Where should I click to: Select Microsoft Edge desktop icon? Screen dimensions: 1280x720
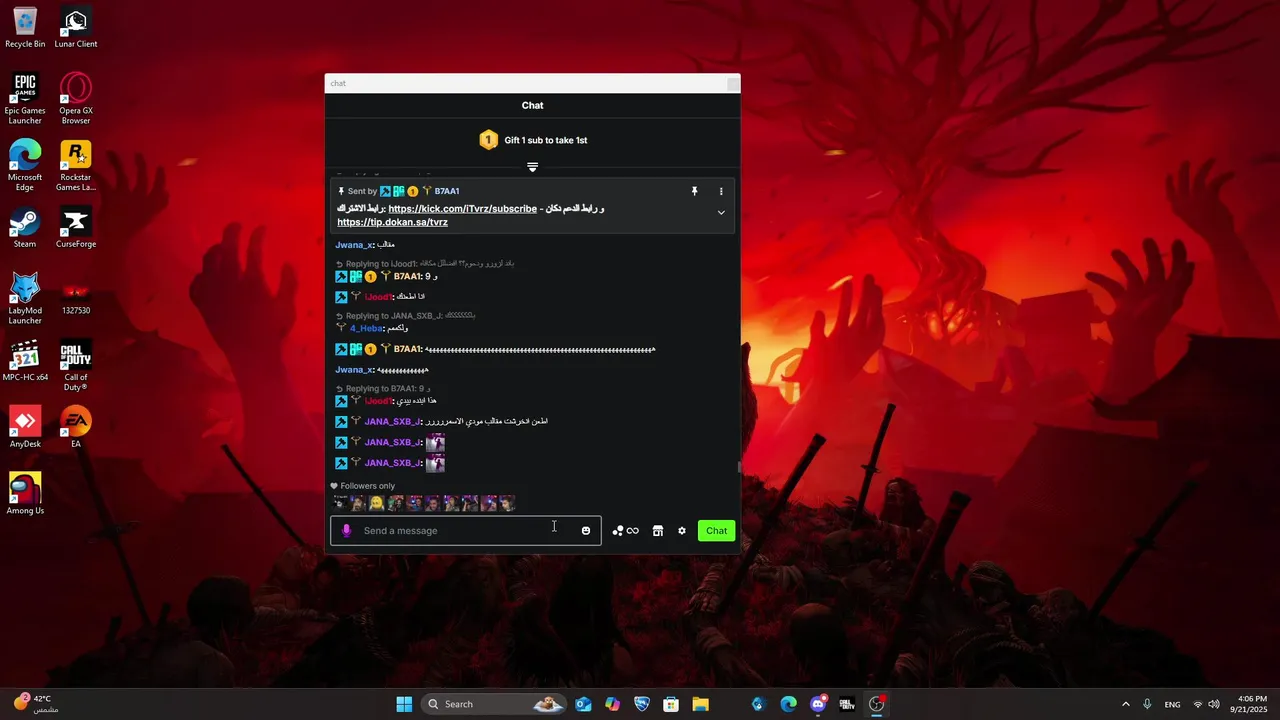point(25,165)
